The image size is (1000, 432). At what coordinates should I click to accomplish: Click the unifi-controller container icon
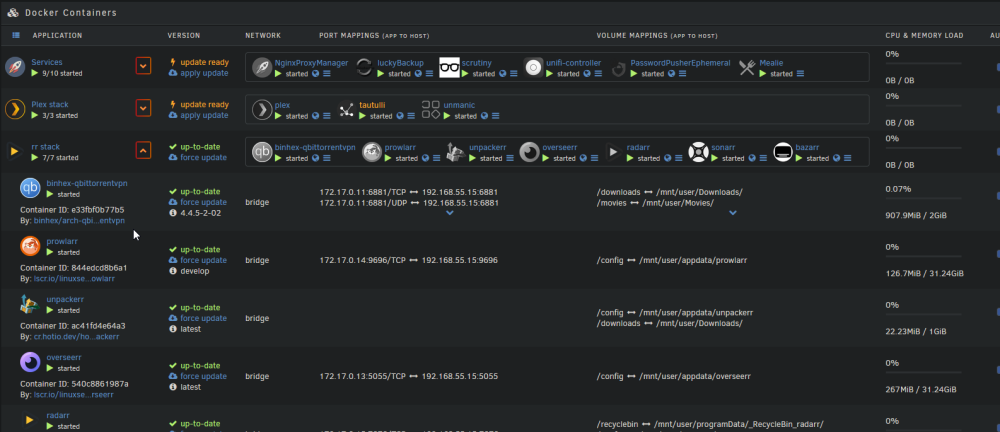click(533, 67)
